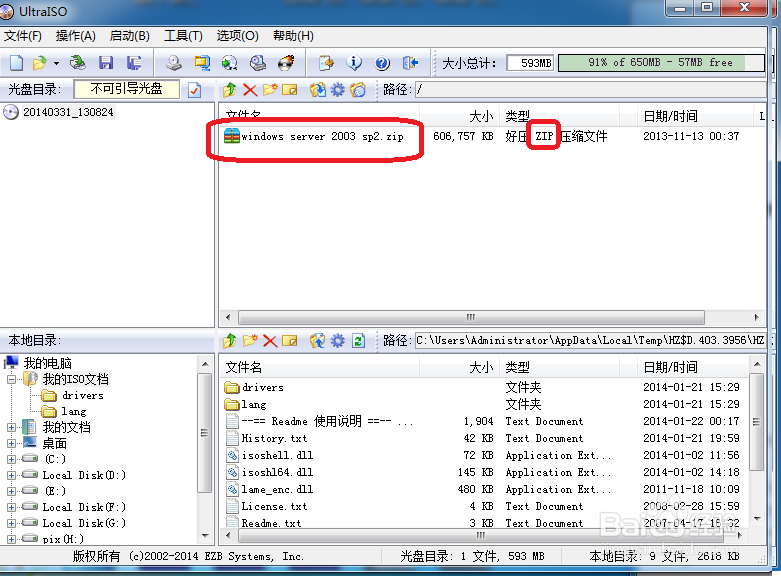The width and height of the screenshot is (781, 576).
Task: Open the gear settings icon in disc pane
Action: tap(338, 90)
